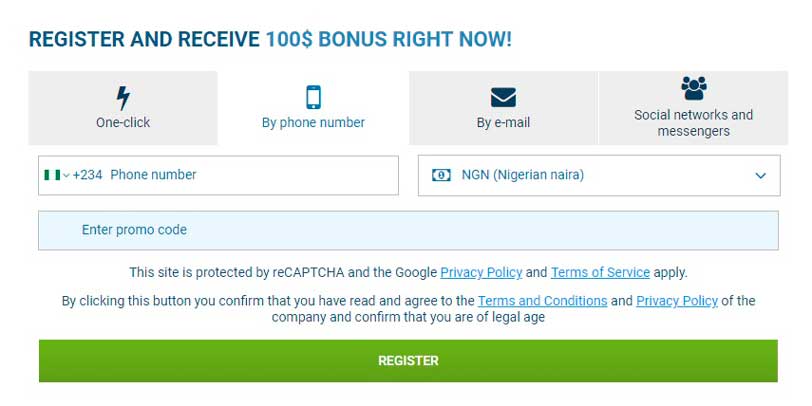Viewport: 812px width, 406px height.
Task: Select the By e-mail tab
Action: click(x=503, y=109)
